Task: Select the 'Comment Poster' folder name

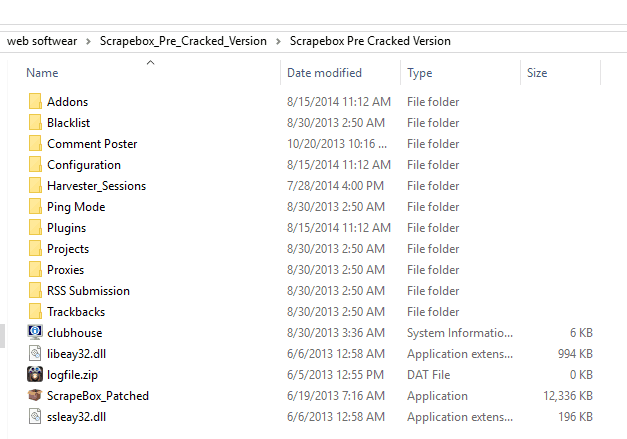Action: 92,144
